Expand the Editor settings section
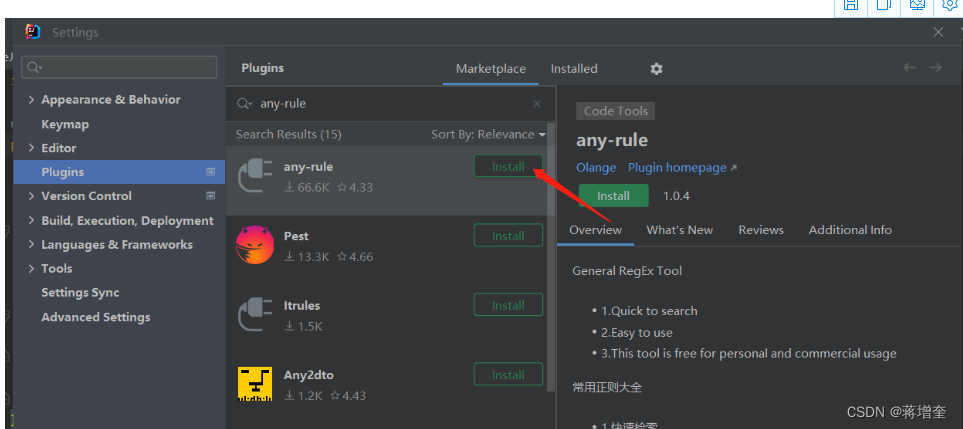 pyautogui.click(x=31, y=148)
